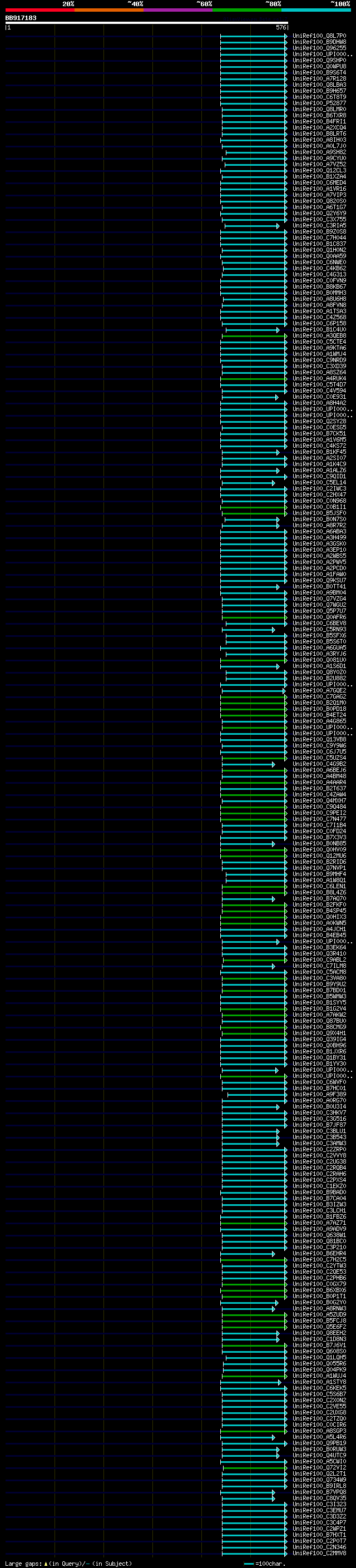This screenshot has width=356, height=1568.
Task: Select hit UniRef100_C5CTE4
Action: pos(319,342)
